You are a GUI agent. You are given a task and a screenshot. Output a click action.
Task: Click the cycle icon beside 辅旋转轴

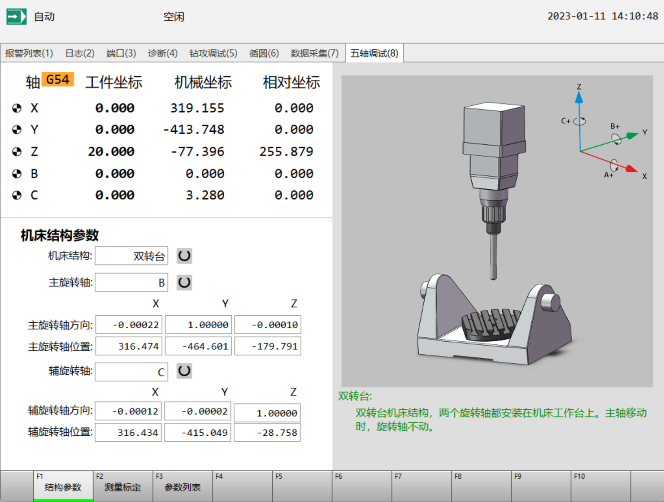(x=184, y=370)
